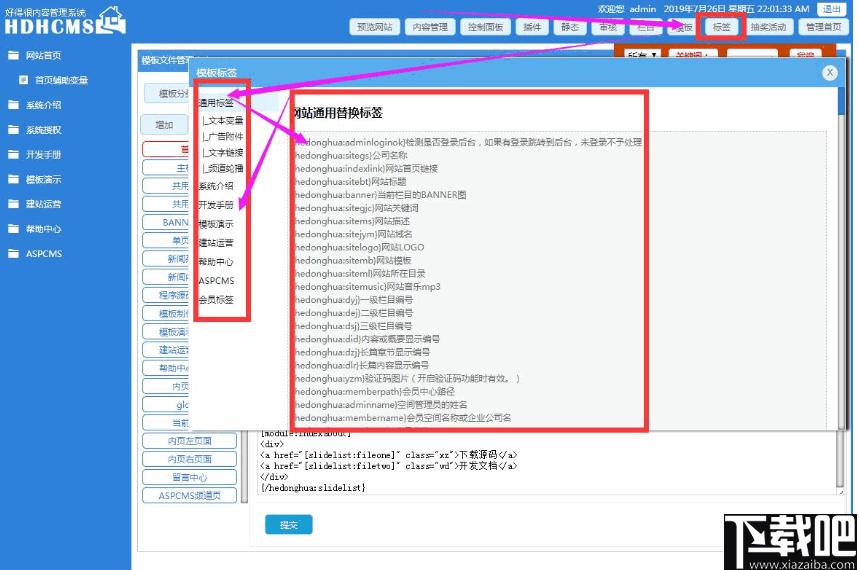Click the 预览网站 button
Image resolution: width=859 pixels, height=570 pixels.
376,27
